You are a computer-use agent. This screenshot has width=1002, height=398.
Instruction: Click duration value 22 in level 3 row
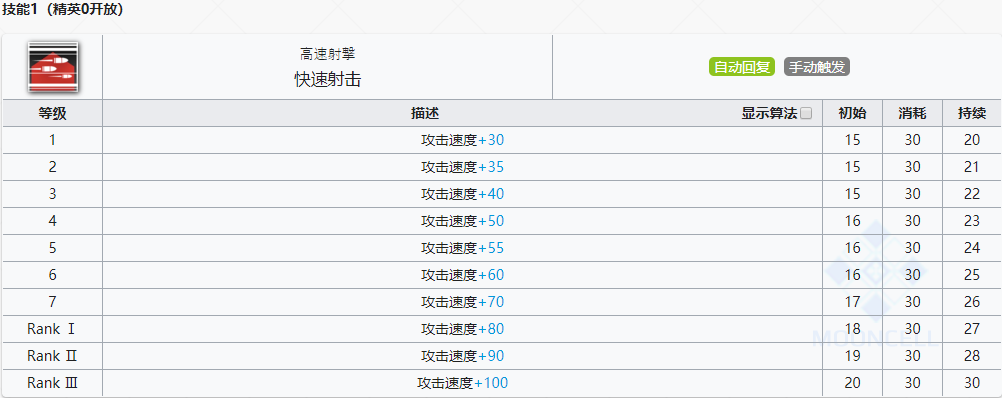[972, 194]
